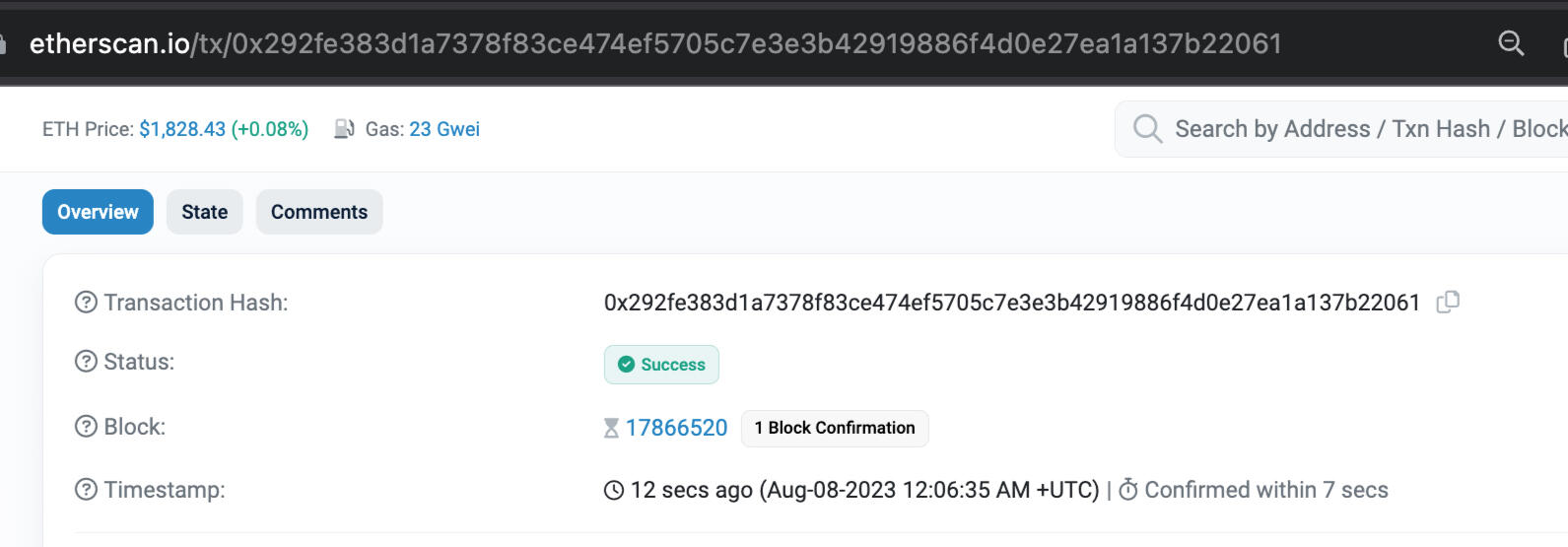Open the Comments tab
Screen dimensions: 1568x547
(319, 212)
